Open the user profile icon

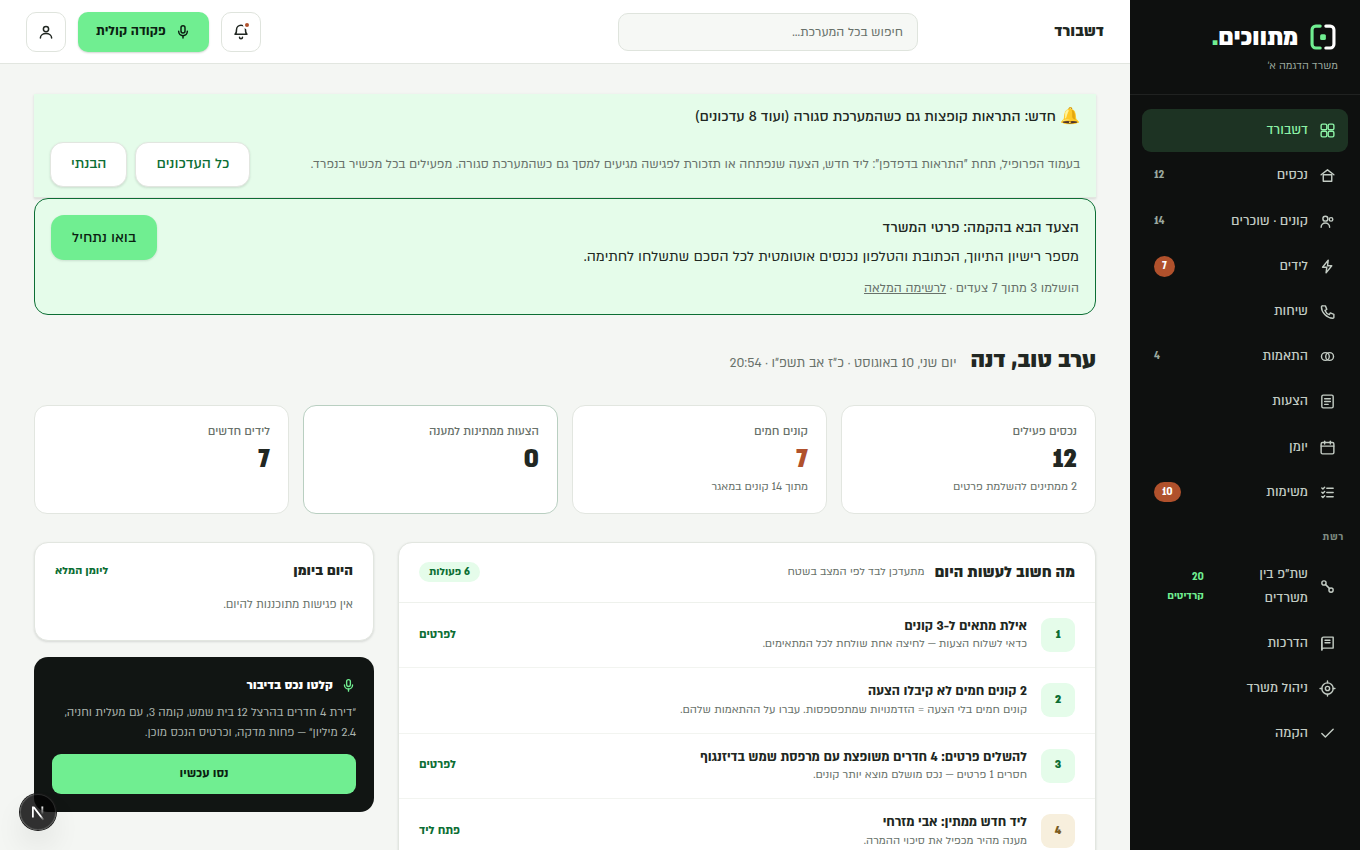(46, 32)
